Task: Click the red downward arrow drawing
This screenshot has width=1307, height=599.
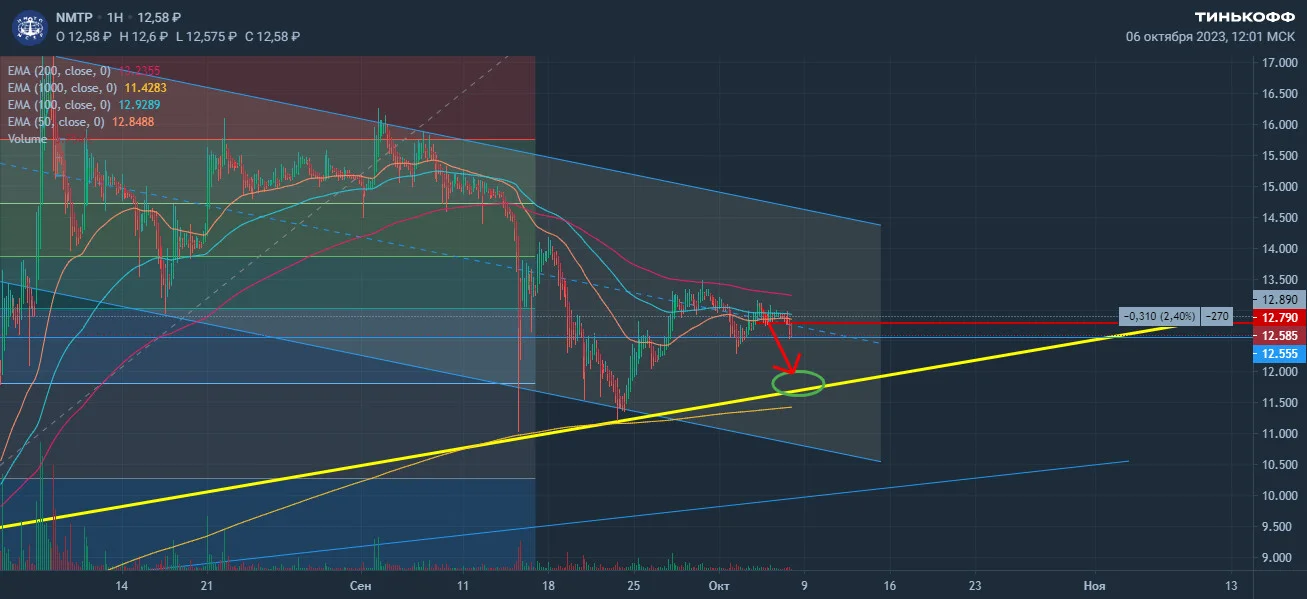Action: tap(780, 346)
